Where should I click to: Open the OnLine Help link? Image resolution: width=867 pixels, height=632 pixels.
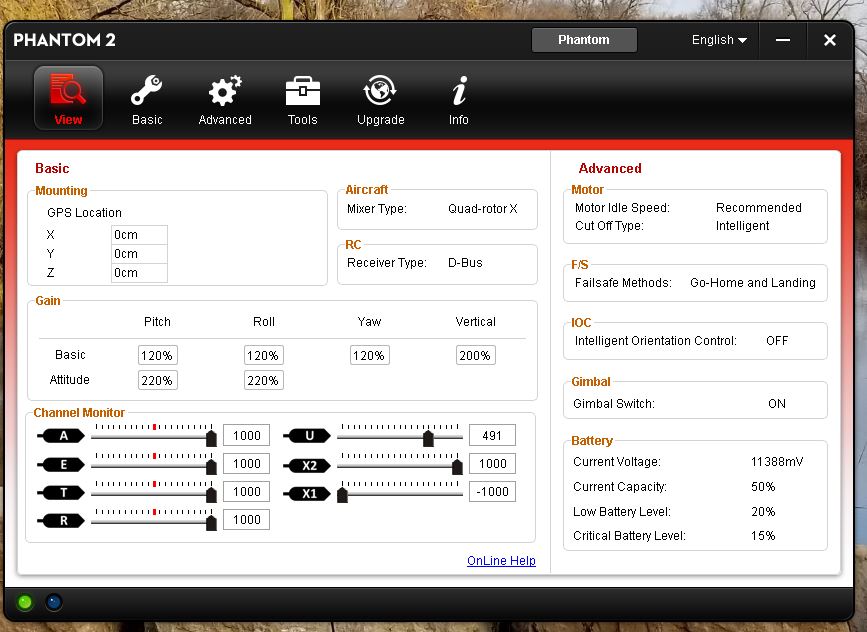pos(501,561)
